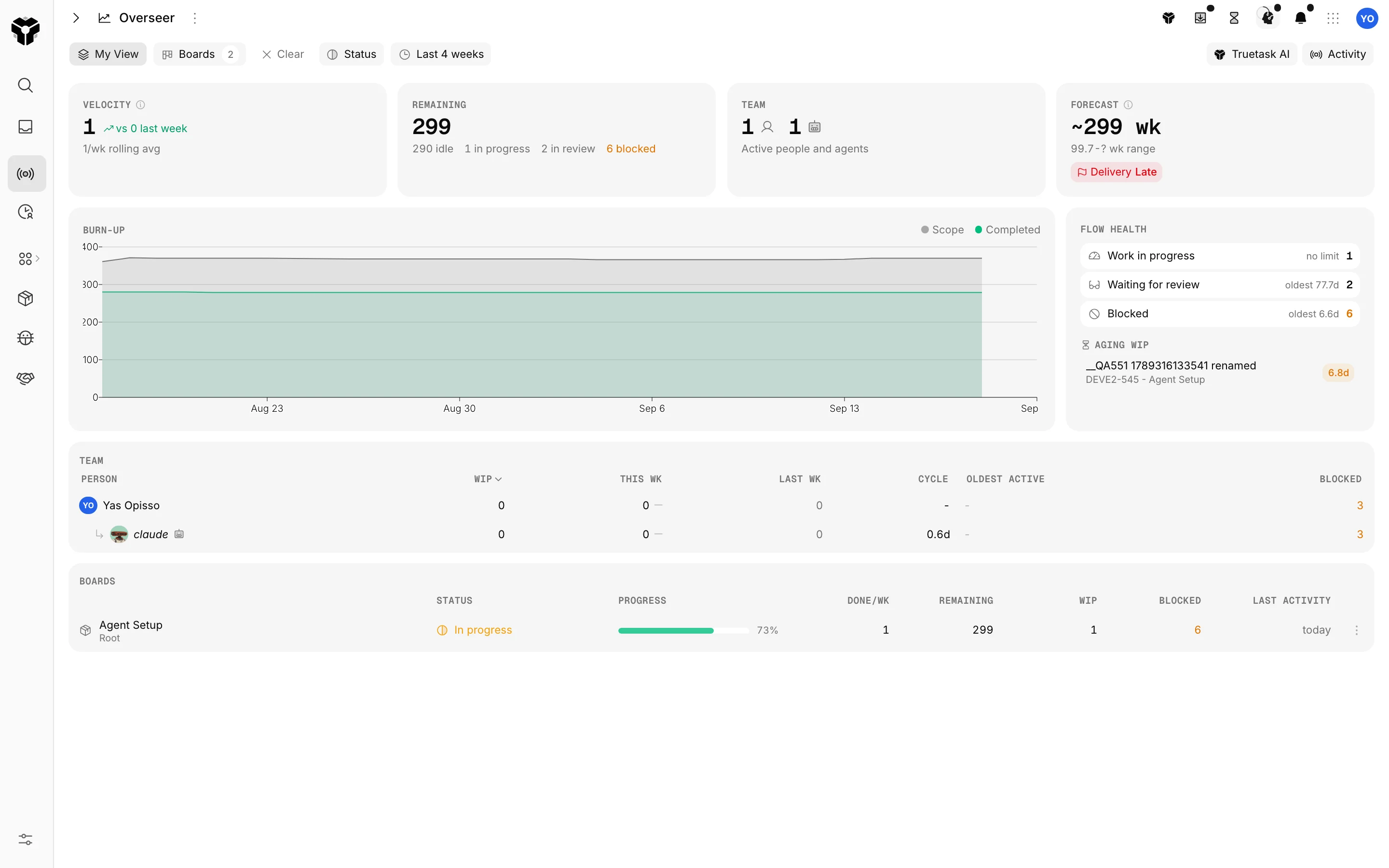Click the Delivery Late badge
Image resolution: width=1389 pixels, height=868 pixels.
point(1117,172)
